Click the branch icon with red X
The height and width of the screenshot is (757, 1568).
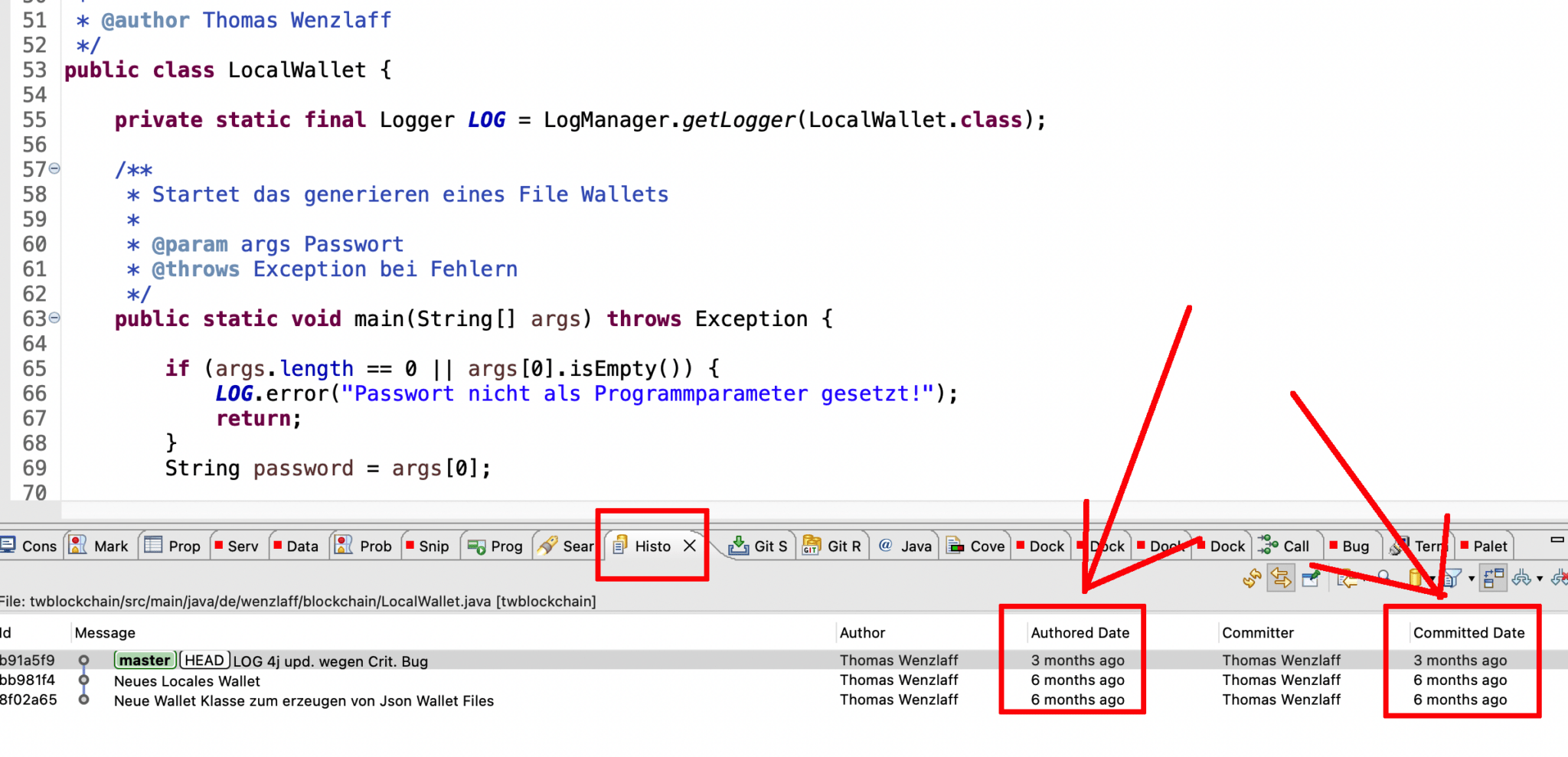click(1562, 576)
